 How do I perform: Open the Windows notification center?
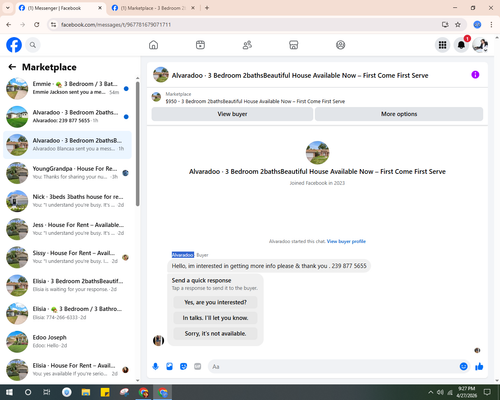pyautogui.click(x=487, y=392)
